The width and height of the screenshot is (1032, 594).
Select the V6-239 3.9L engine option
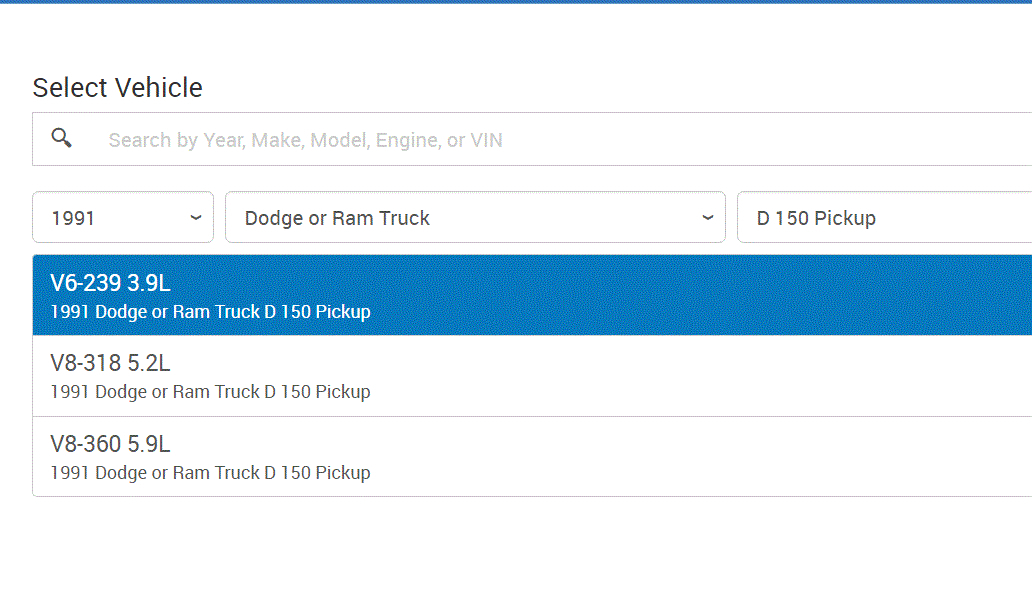click(x=111, y=283)
